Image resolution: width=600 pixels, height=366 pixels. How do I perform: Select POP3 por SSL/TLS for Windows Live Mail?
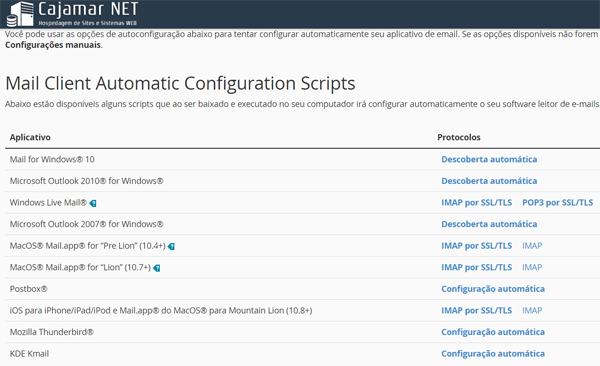[558, 203]
